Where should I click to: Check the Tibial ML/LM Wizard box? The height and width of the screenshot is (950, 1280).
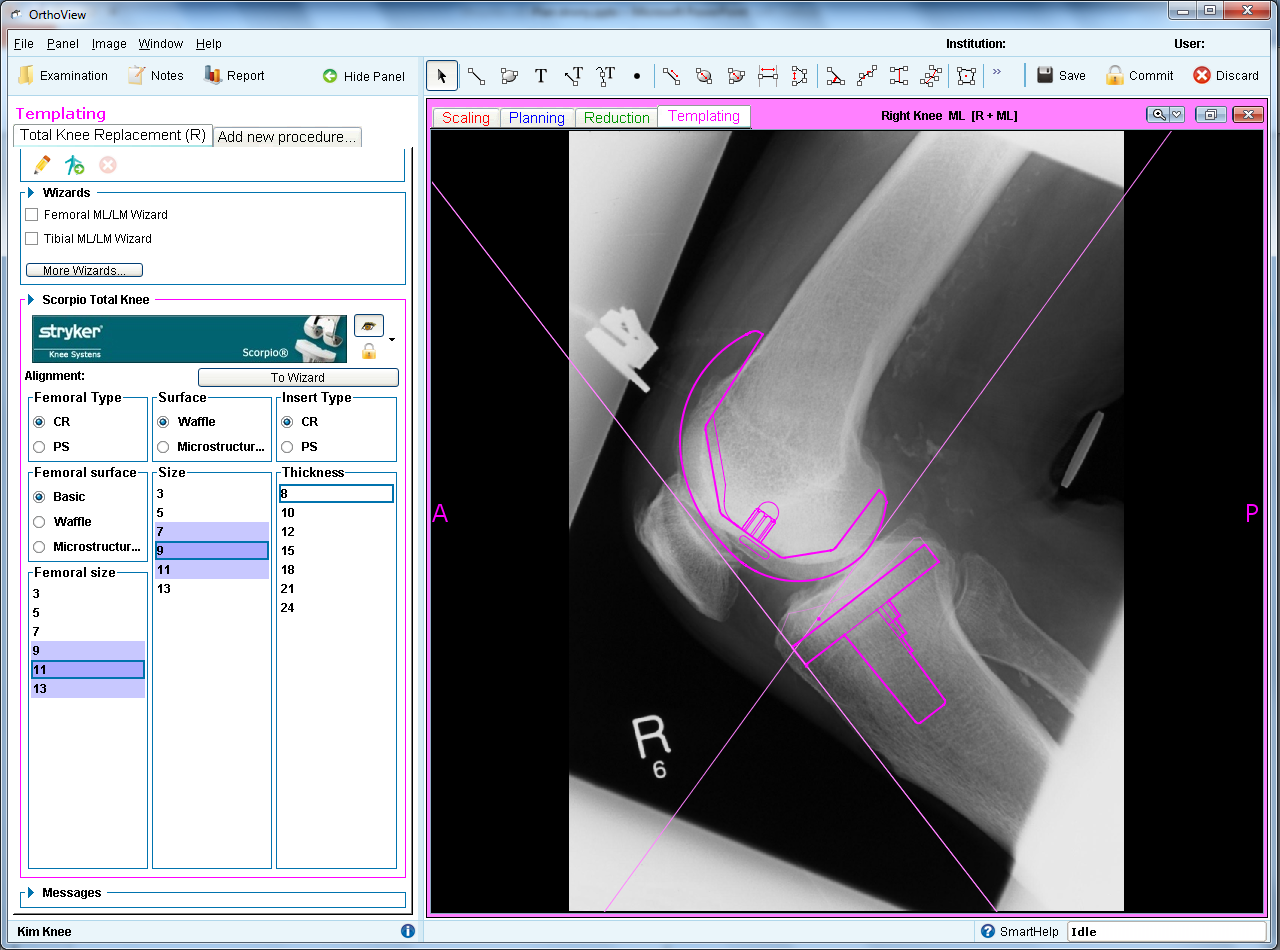click(32, 239)
